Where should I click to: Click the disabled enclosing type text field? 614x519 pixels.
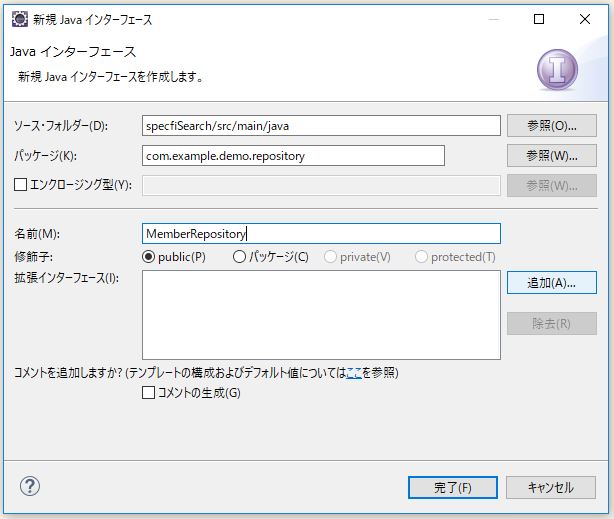click(x=321, y=185)
